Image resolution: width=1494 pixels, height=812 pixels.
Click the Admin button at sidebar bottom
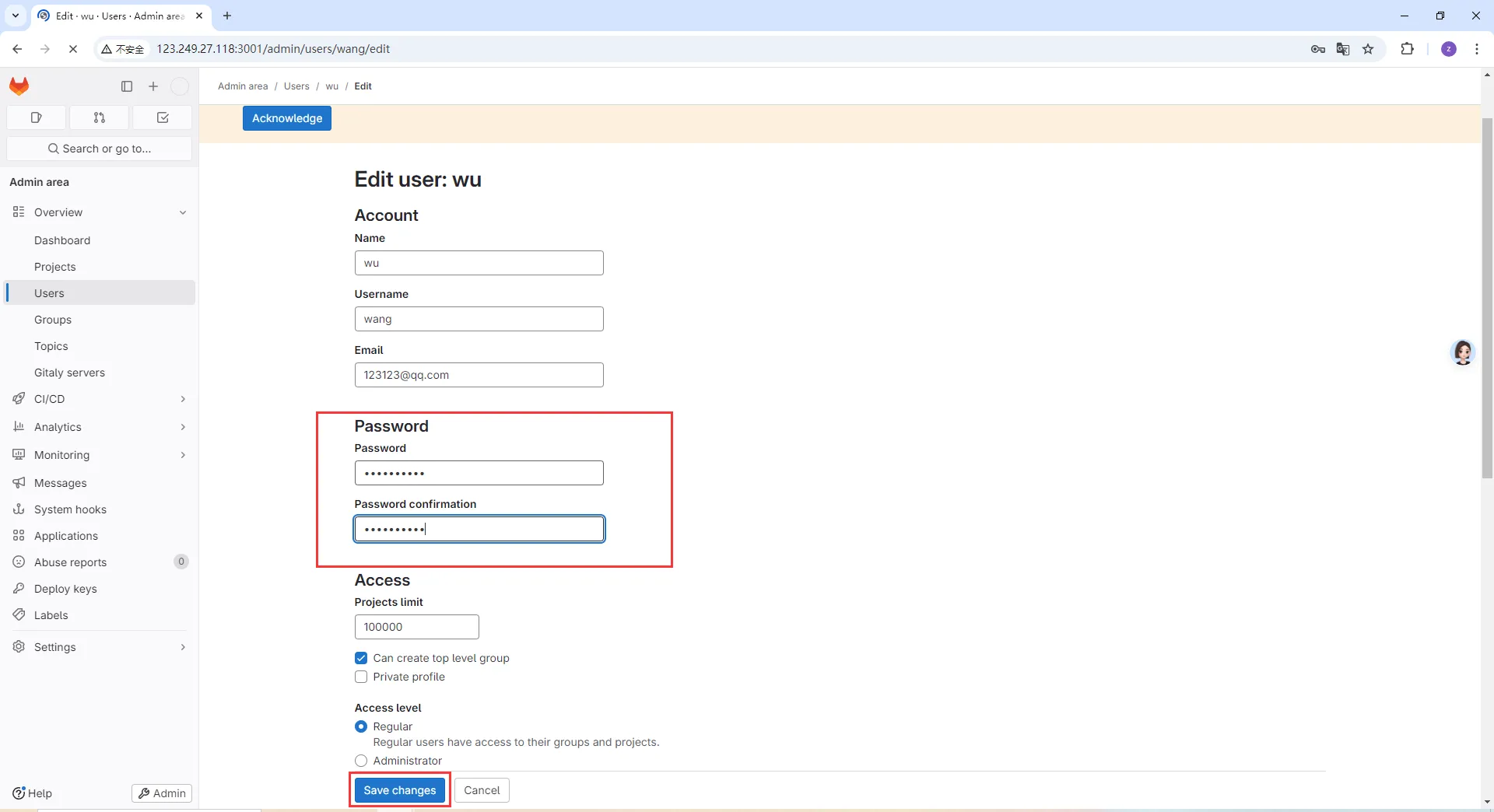tap(162, 793)
